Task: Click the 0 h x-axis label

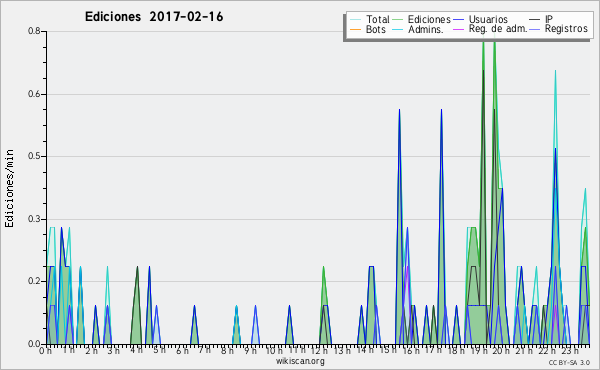Action: 45,351
